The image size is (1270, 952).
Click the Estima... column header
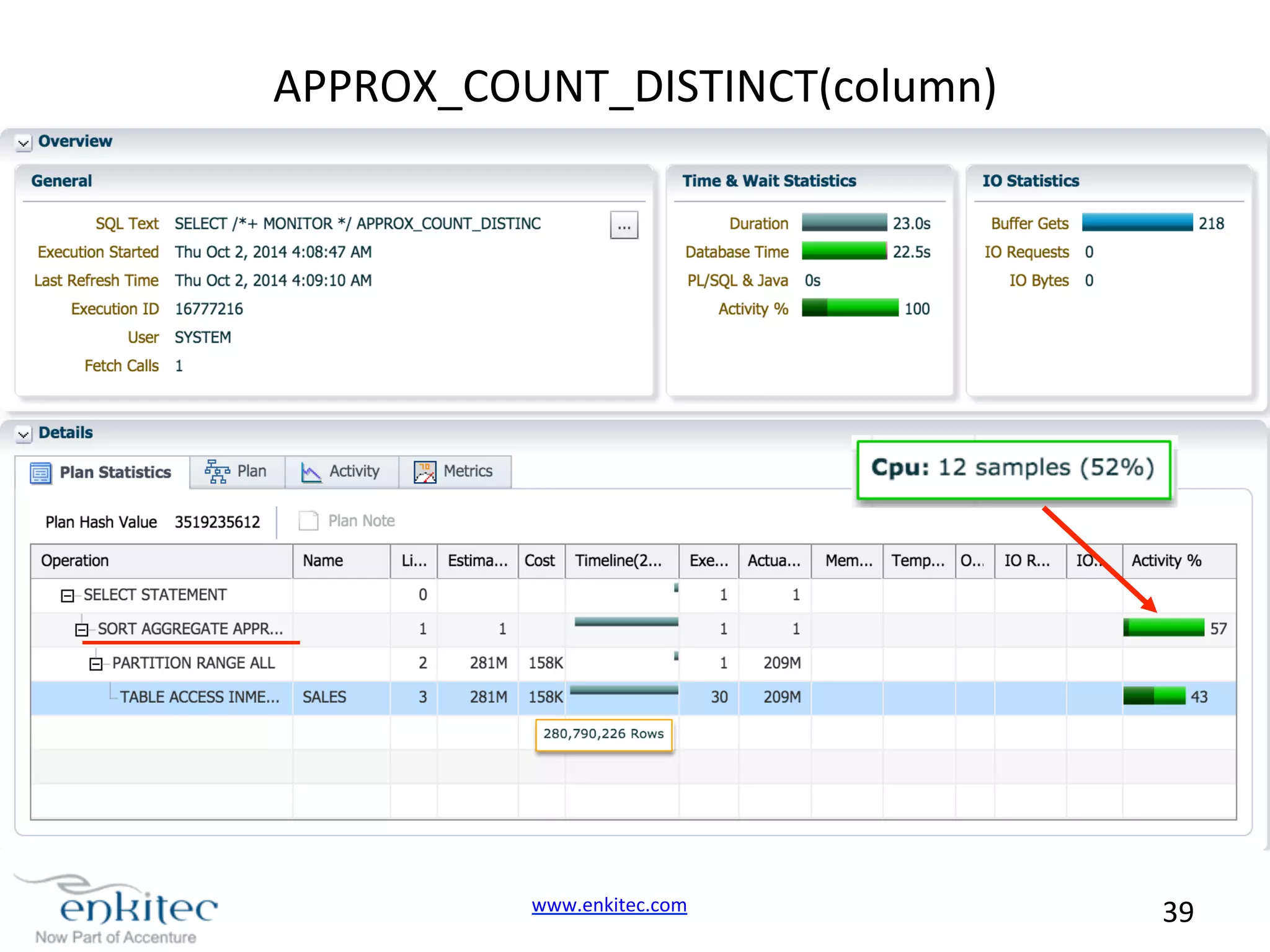pyautogui.click(x=477, y=561)
